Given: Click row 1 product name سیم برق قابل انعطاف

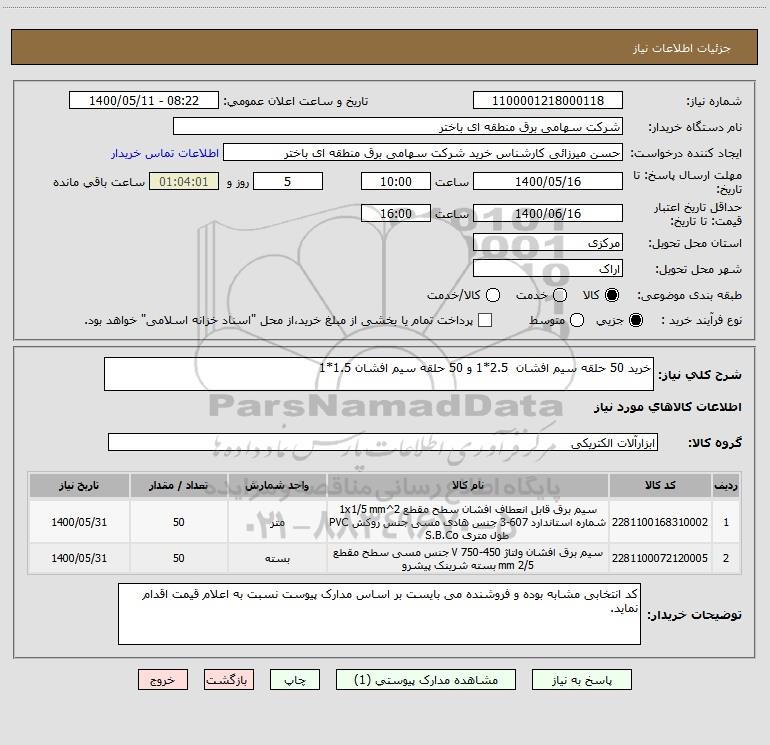Looking at the screenshot, I should tap(468, 522).
